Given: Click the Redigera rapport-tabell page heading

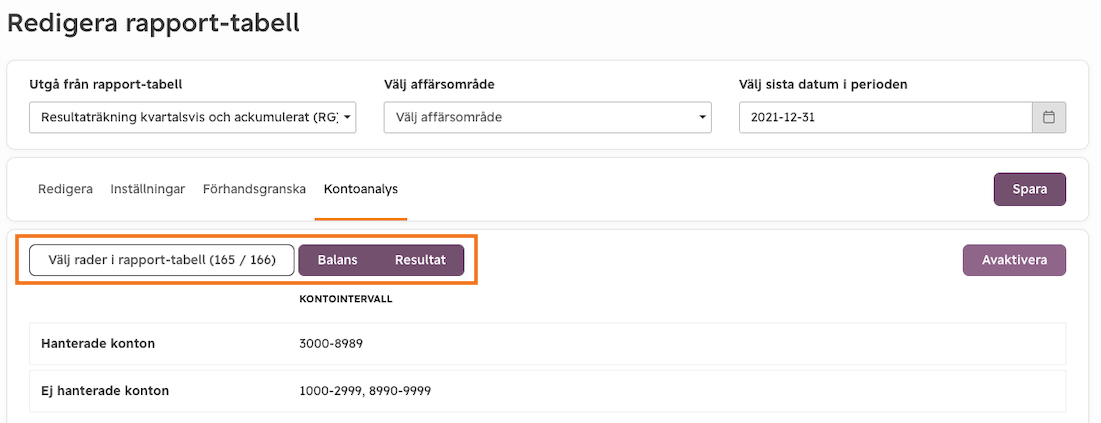Looking at the screenshot, I should click(153, 24).
